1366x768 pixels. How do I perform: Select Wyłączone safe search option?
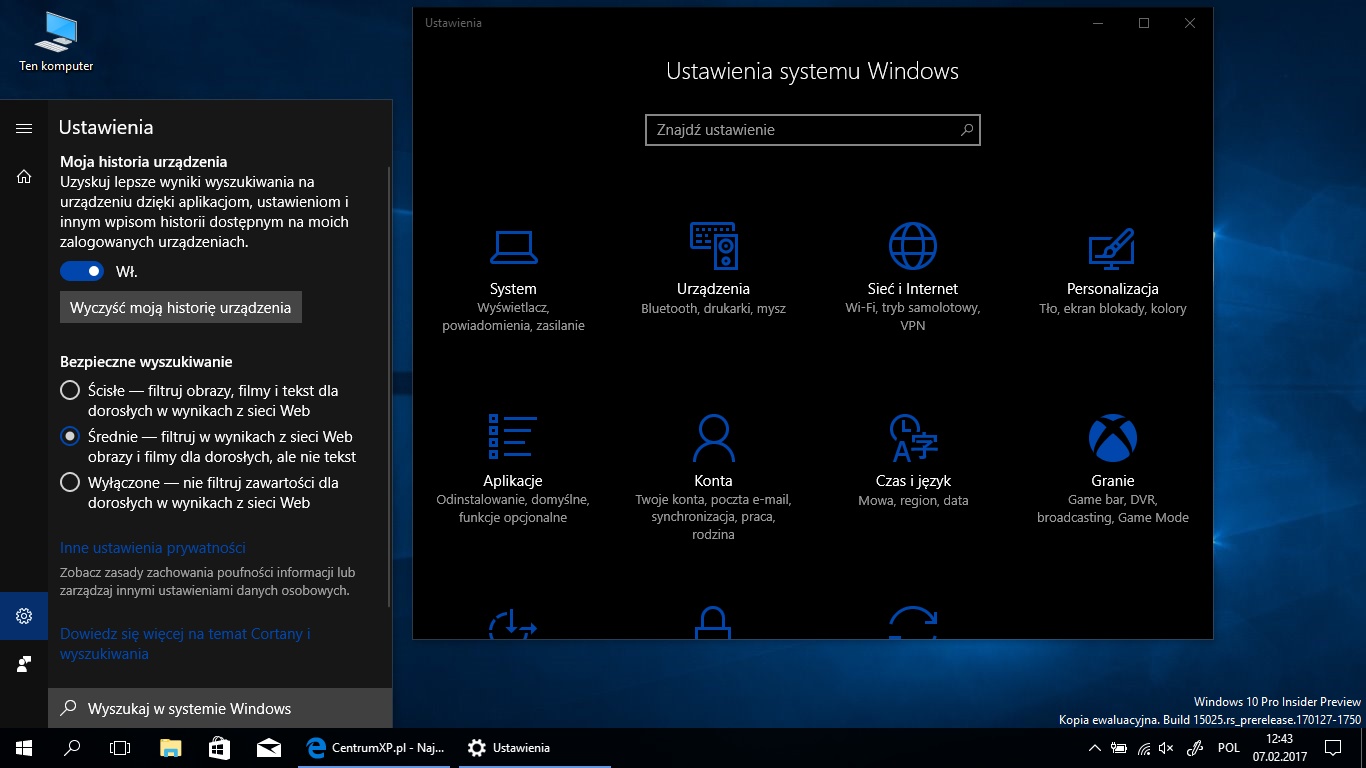pyautogui.click(x=70, y=482)
